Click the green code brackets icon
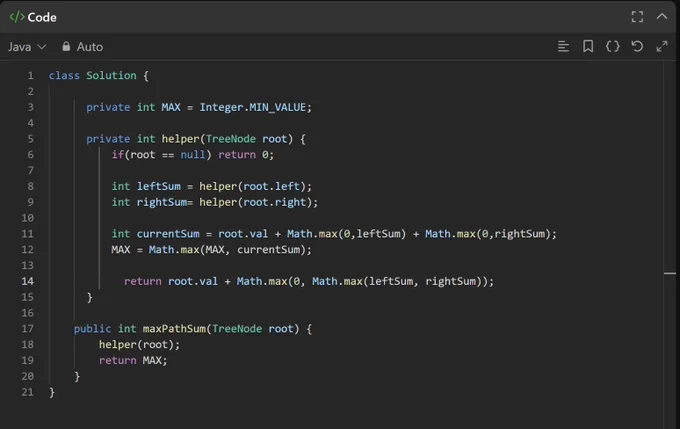Screen dimensions: 680x429 (16, 17)
